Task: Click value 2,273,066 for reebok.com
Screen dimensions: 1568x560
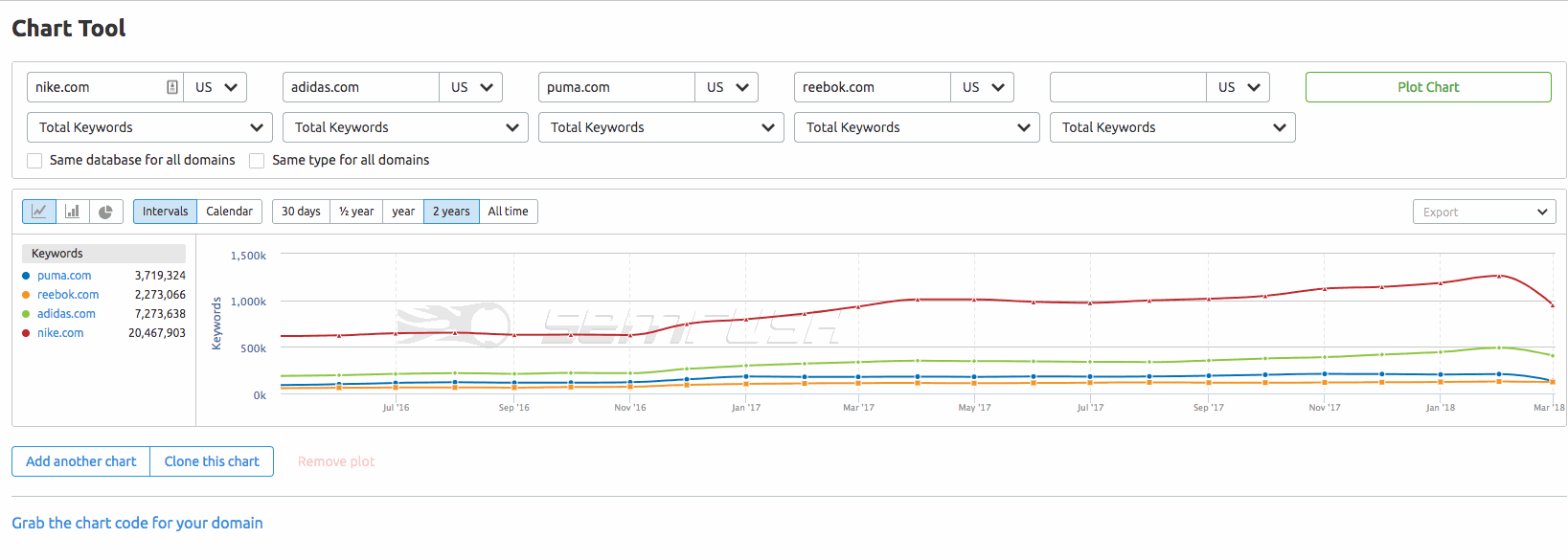Action: (160, 295)
